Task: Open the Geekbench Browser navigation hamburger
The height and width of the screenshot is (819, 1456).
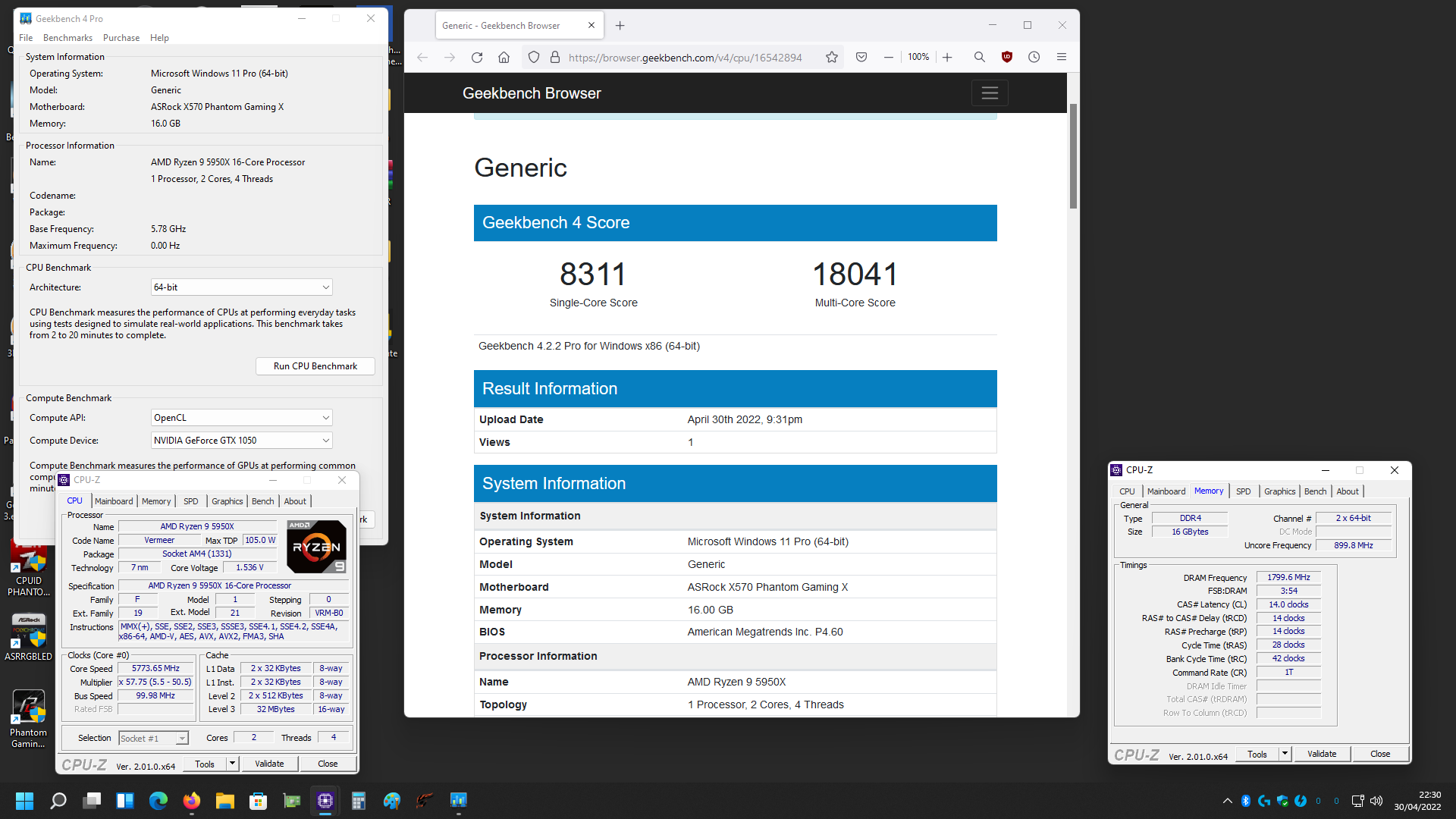Action: point(990,93)
